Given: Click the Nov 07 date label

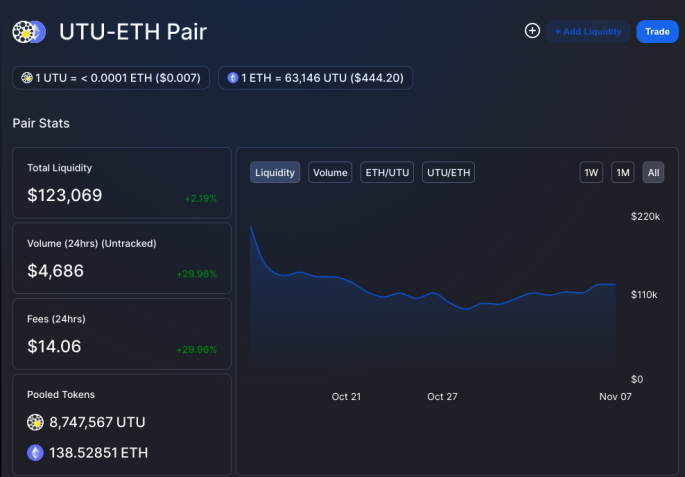Looking at the screenshot, I should click(615, 397).
